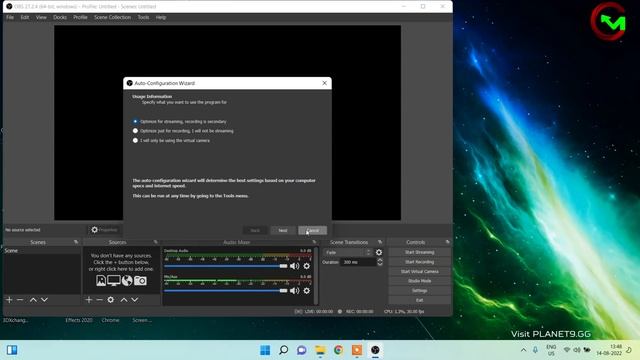The height and width of the screenshot is (360, 640).
Task: Close the Auto-Configuration Wizard dialog
Action: [324, 83]
